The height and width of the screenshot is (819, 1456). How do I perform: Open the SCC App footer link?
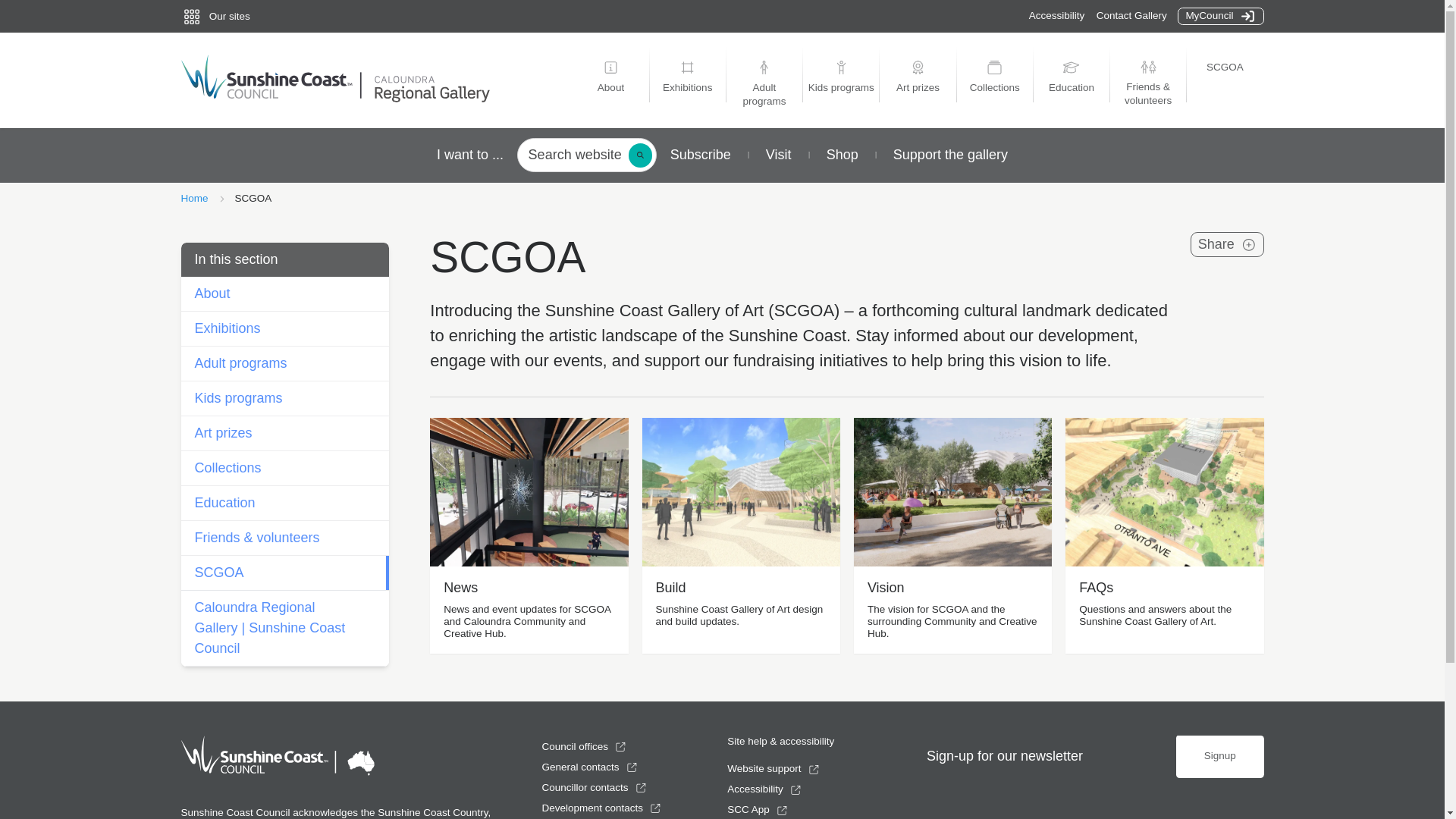(x=748, y=810)
